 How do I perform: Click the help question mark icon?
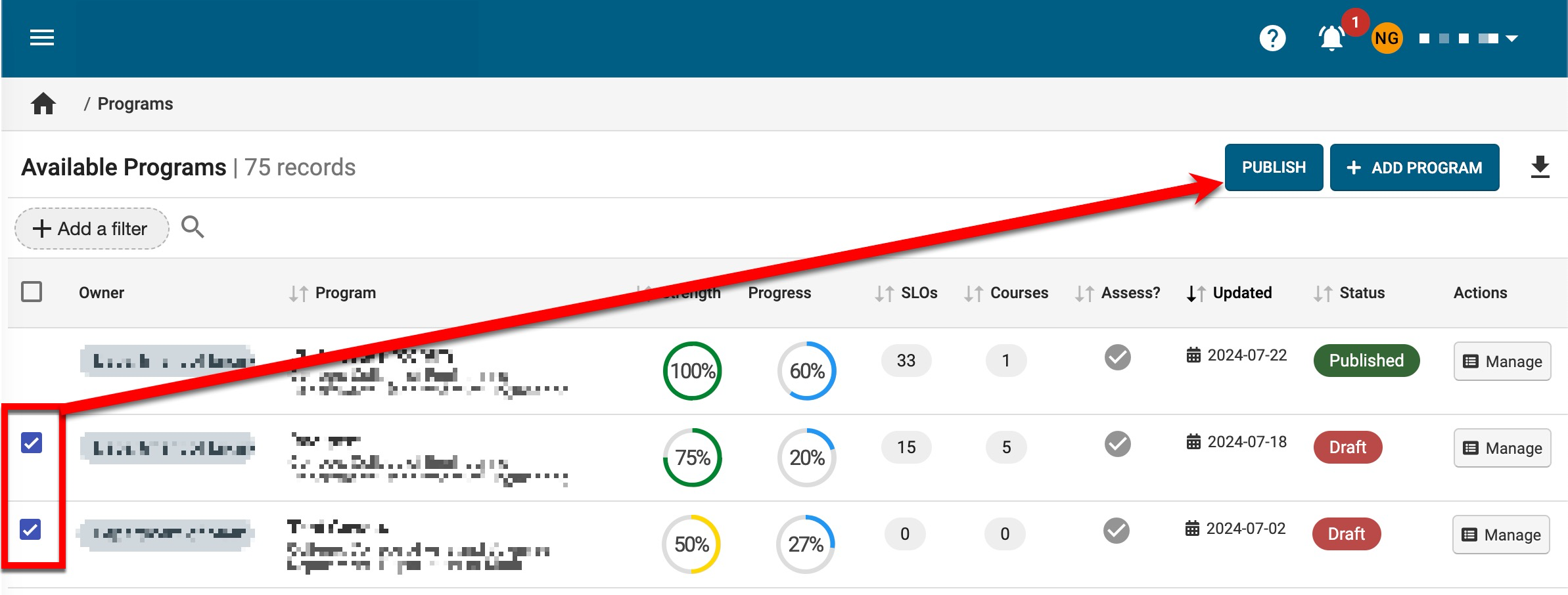[1272, 38]
